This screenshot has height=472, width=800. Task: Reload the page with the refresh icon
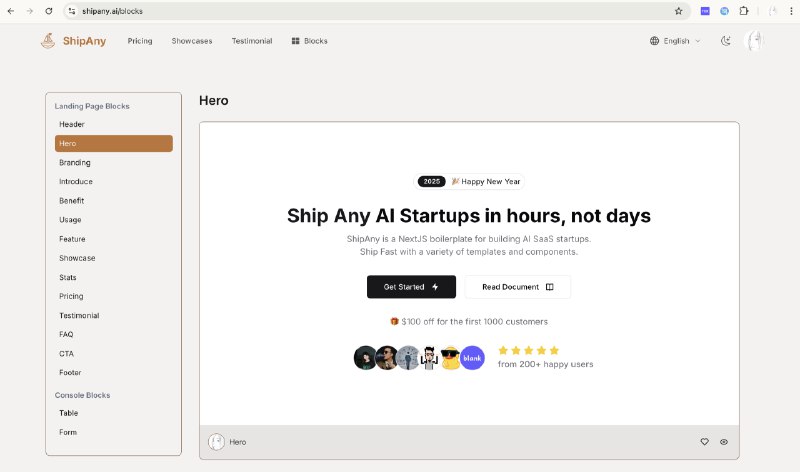point(48,11)
